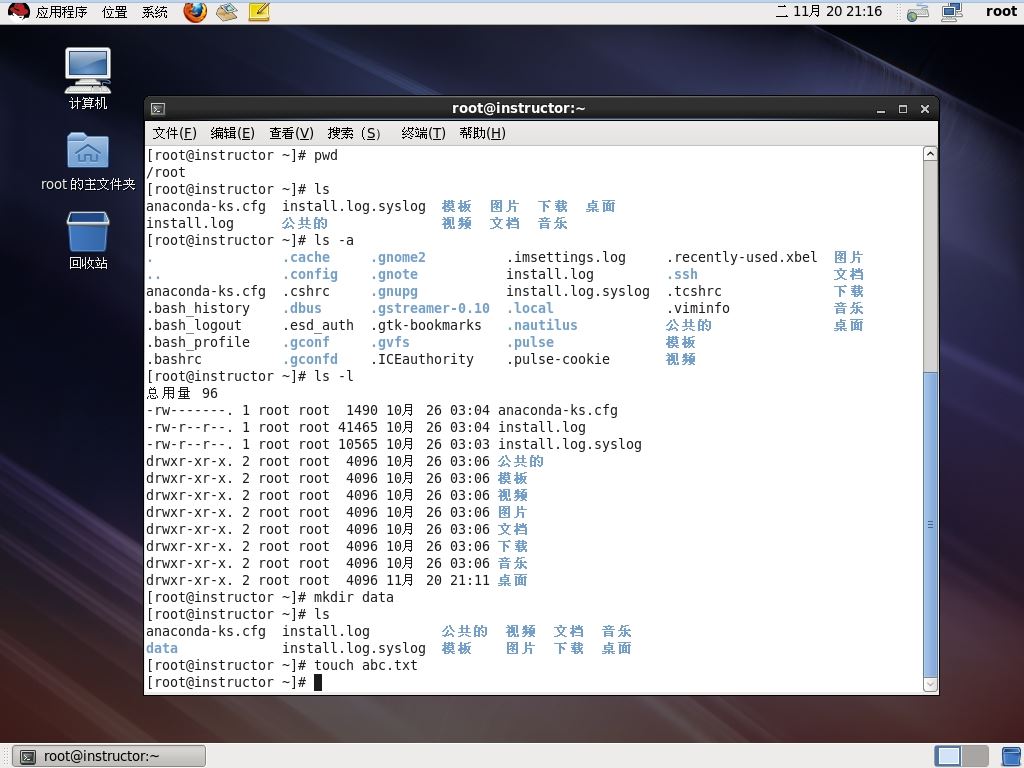Open the 应用程序 applications menu

61,12
